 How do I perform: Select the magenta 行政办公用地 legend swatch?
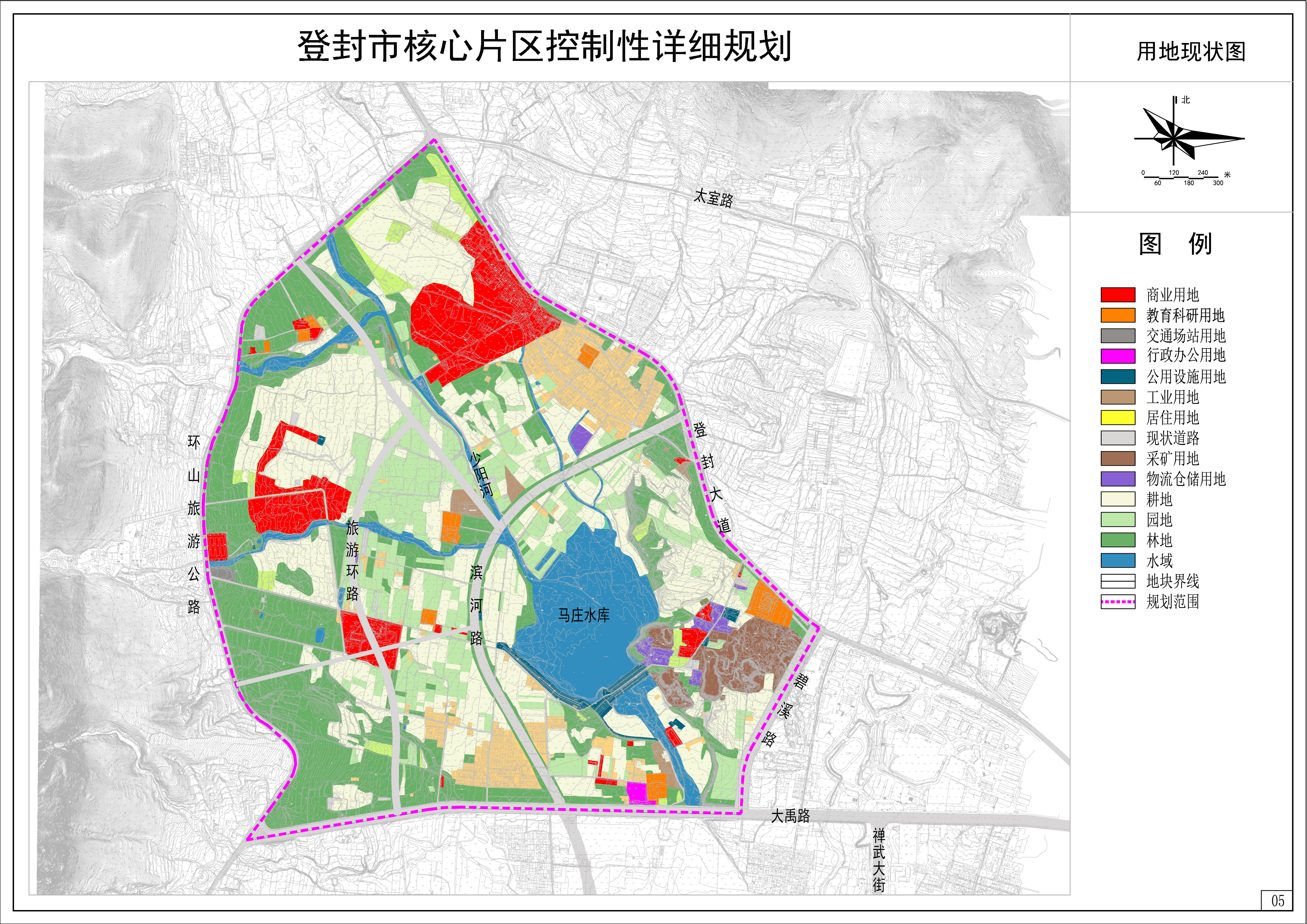(x=1117, y=356)
